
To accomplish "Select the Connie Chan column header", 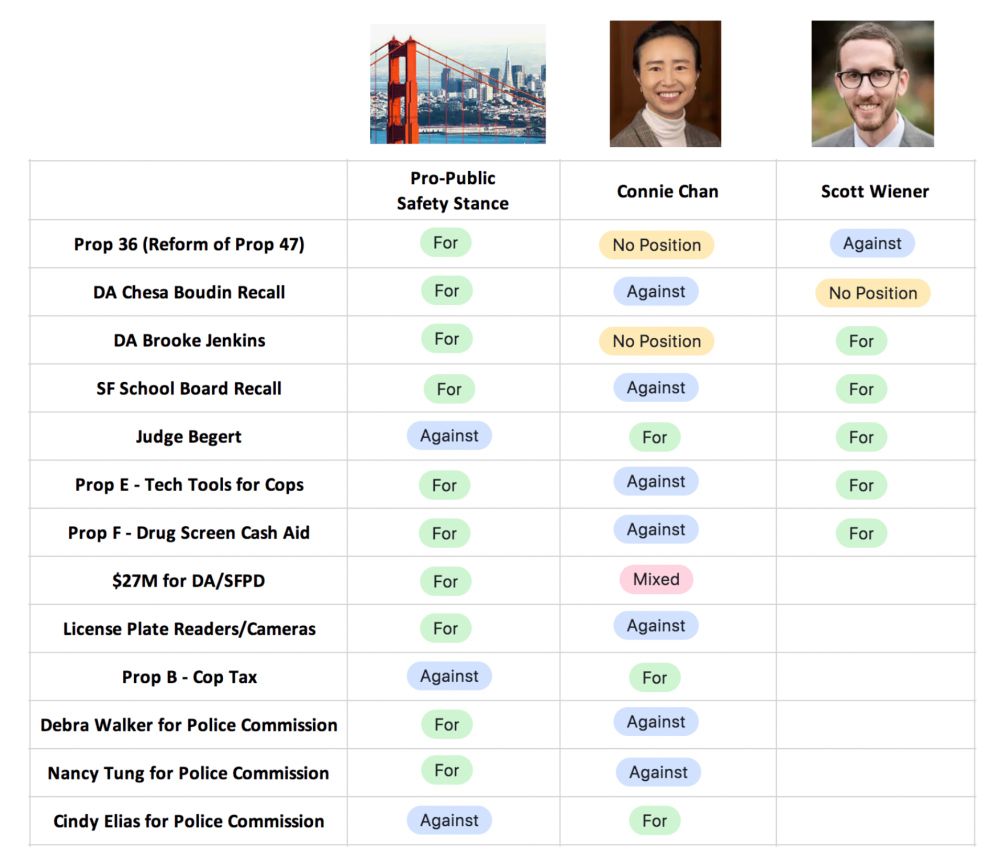I will coord(667,191).
